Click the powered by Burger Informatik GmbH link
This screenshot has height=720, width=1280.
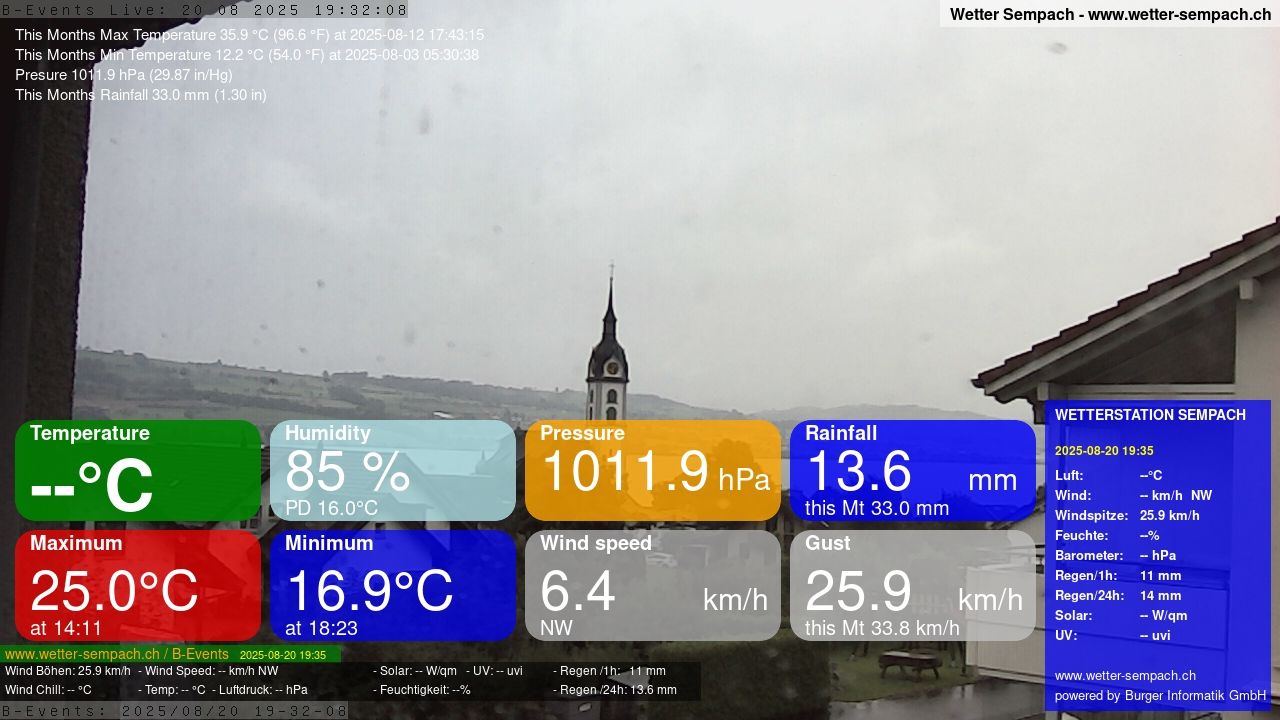point(1162,695)
